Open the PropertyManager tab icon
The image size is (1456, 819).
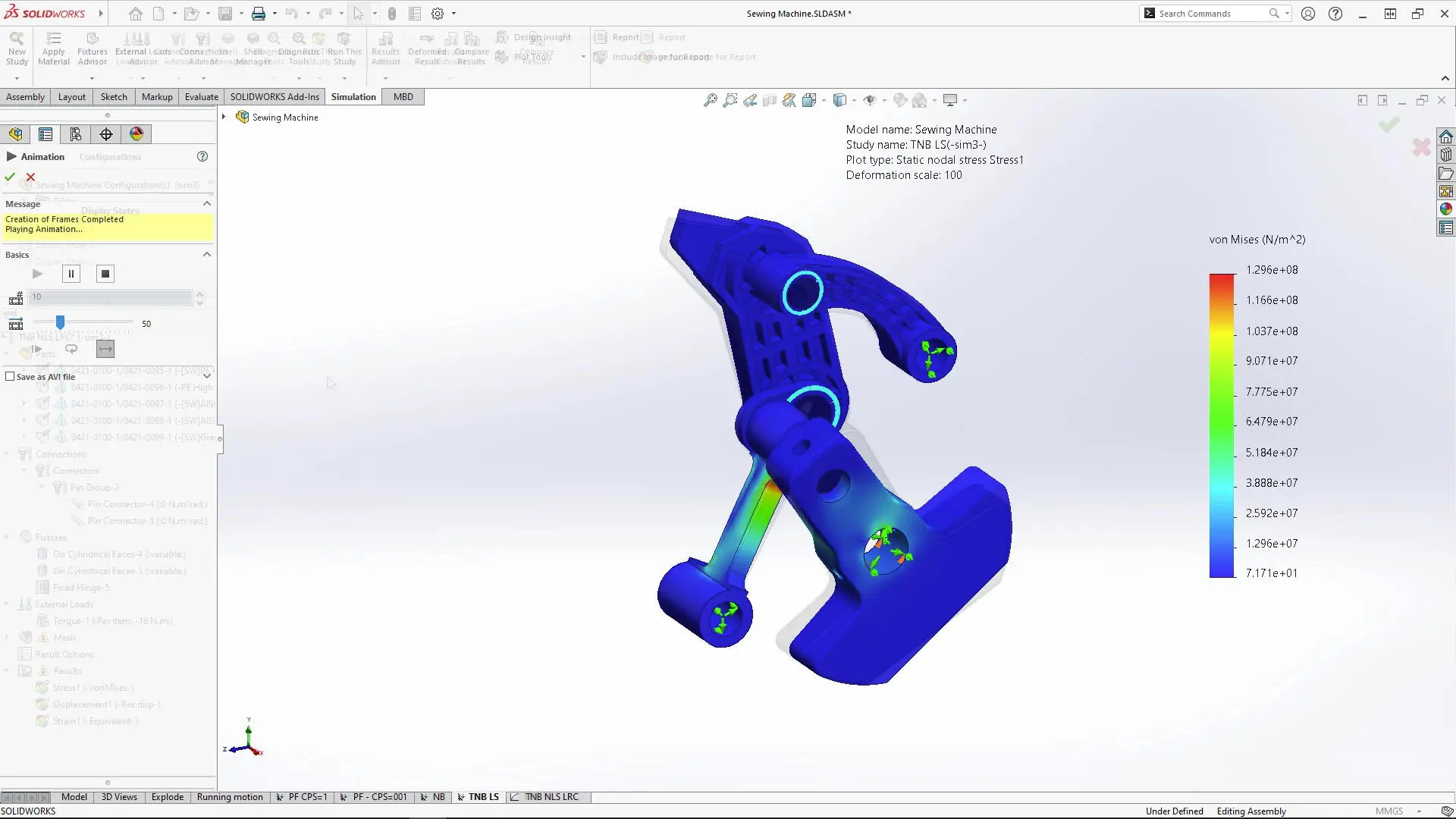point(45,134)
